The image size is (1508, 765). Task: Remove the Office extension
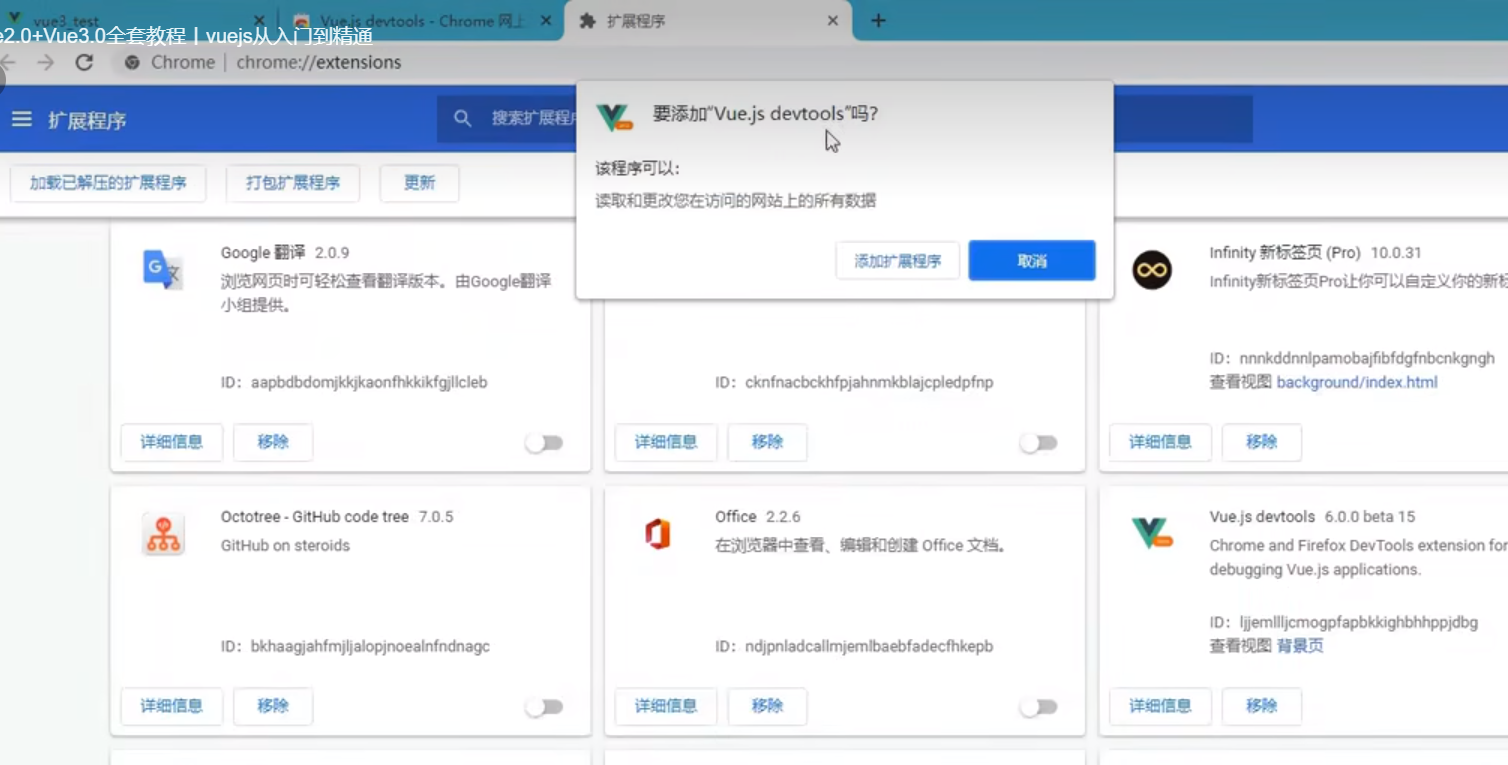click(x=767, y=706)
